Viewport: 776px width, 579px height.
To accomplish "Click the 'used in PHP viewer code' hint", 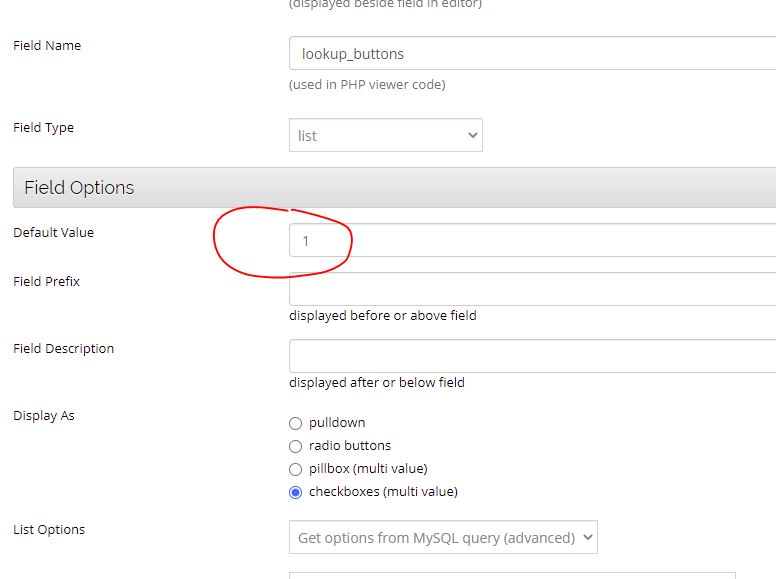I will 367,85.
